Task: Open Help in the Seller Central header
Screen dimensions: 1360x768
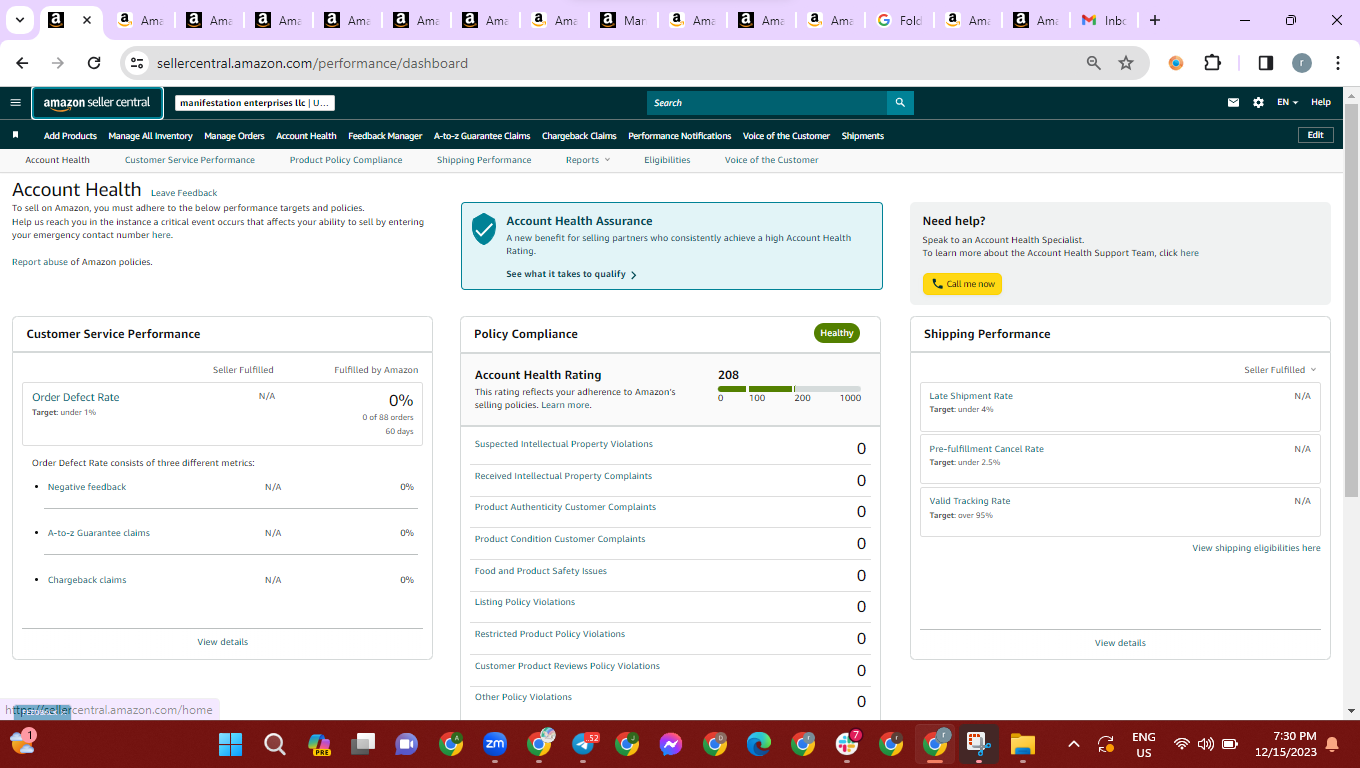Action: 1321,102
